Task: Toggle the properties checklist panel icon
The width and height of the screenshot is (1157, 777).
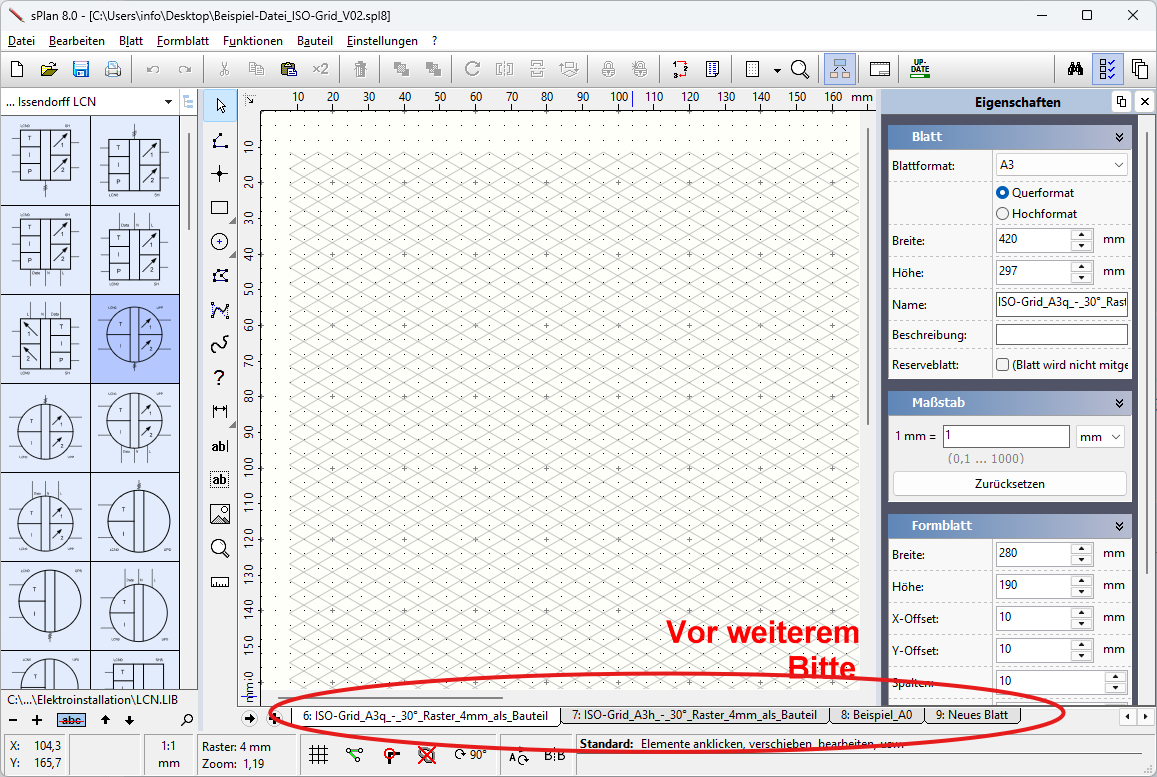Action: pos(1108,69)
